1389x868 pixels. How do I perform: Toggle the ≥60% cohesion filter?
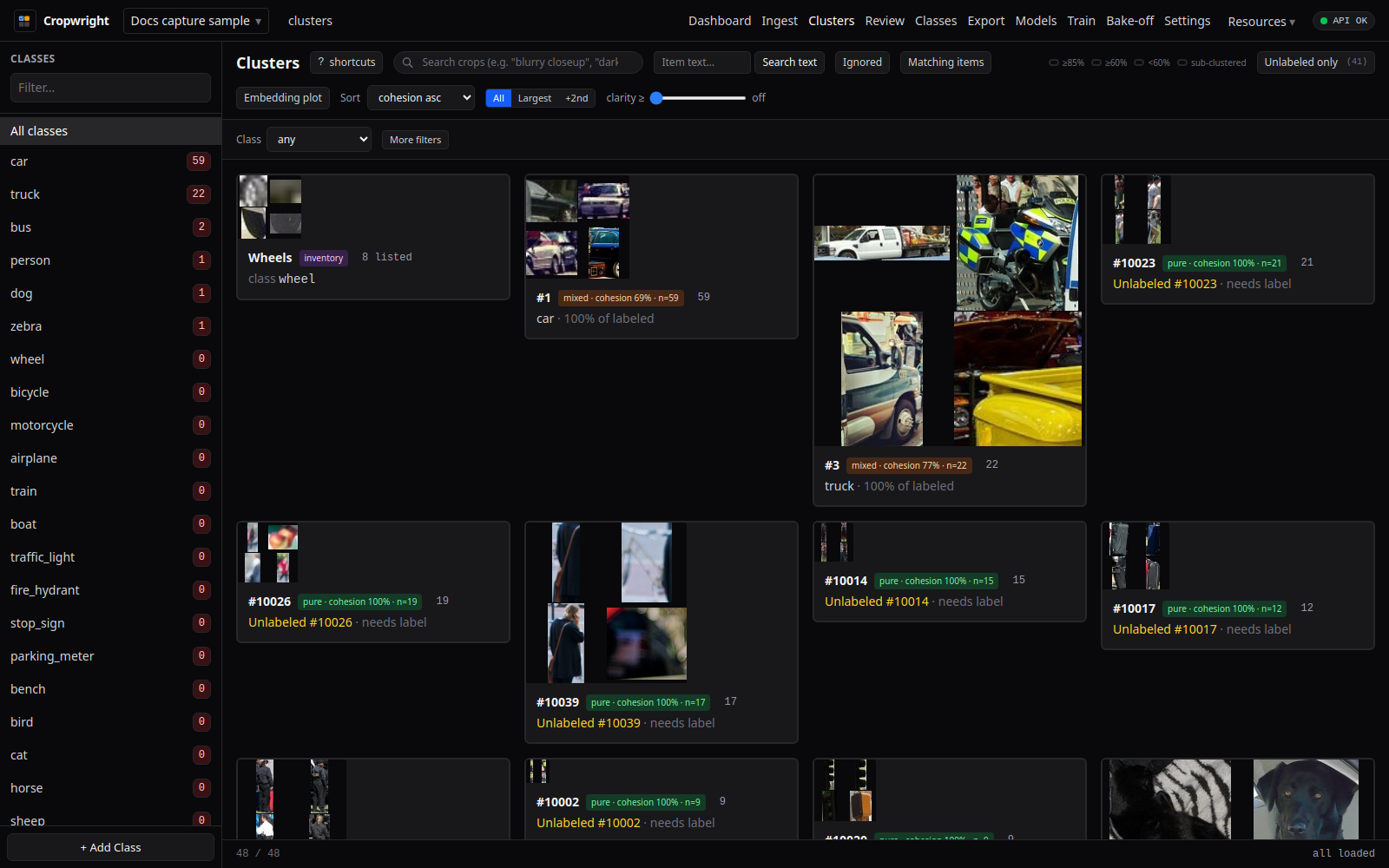1109,62
